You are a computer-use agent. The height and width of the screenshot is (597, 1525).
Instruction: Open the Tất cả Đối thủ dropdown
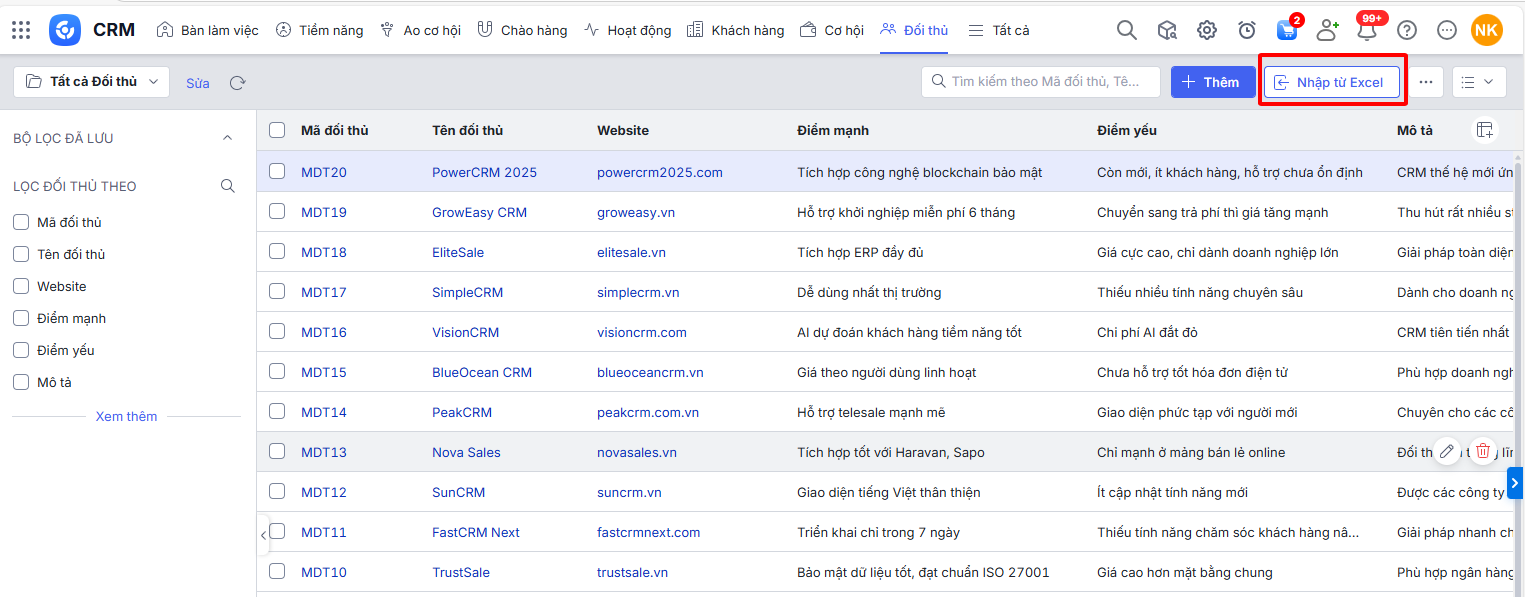coord(92,82)
